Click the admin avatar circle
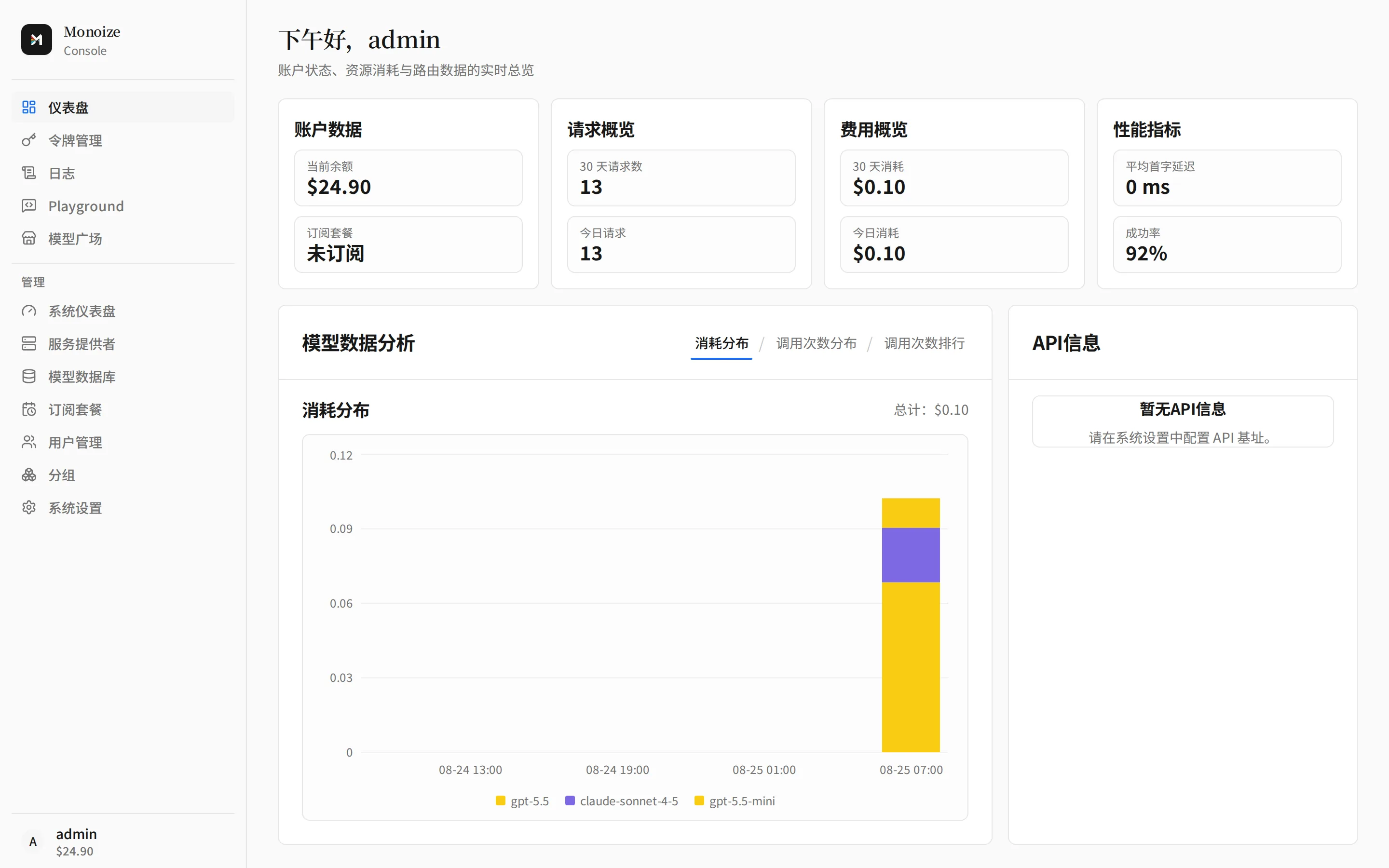 pos(33,841)
